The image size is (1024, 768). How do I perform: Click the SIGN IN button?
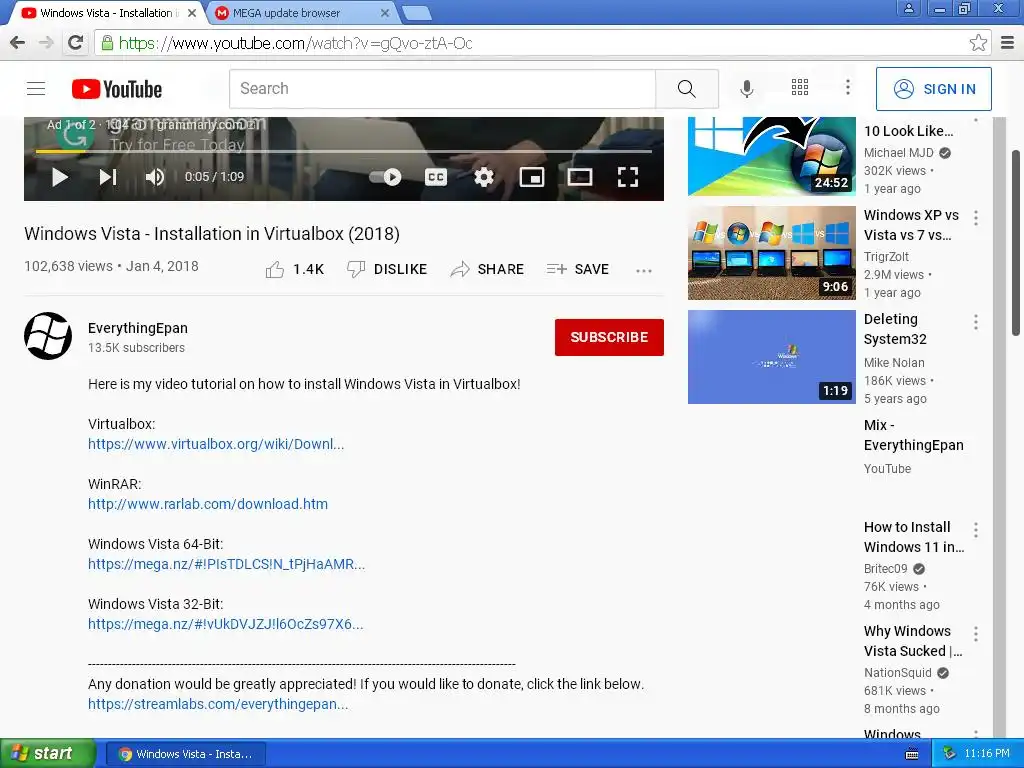(934, 89)
